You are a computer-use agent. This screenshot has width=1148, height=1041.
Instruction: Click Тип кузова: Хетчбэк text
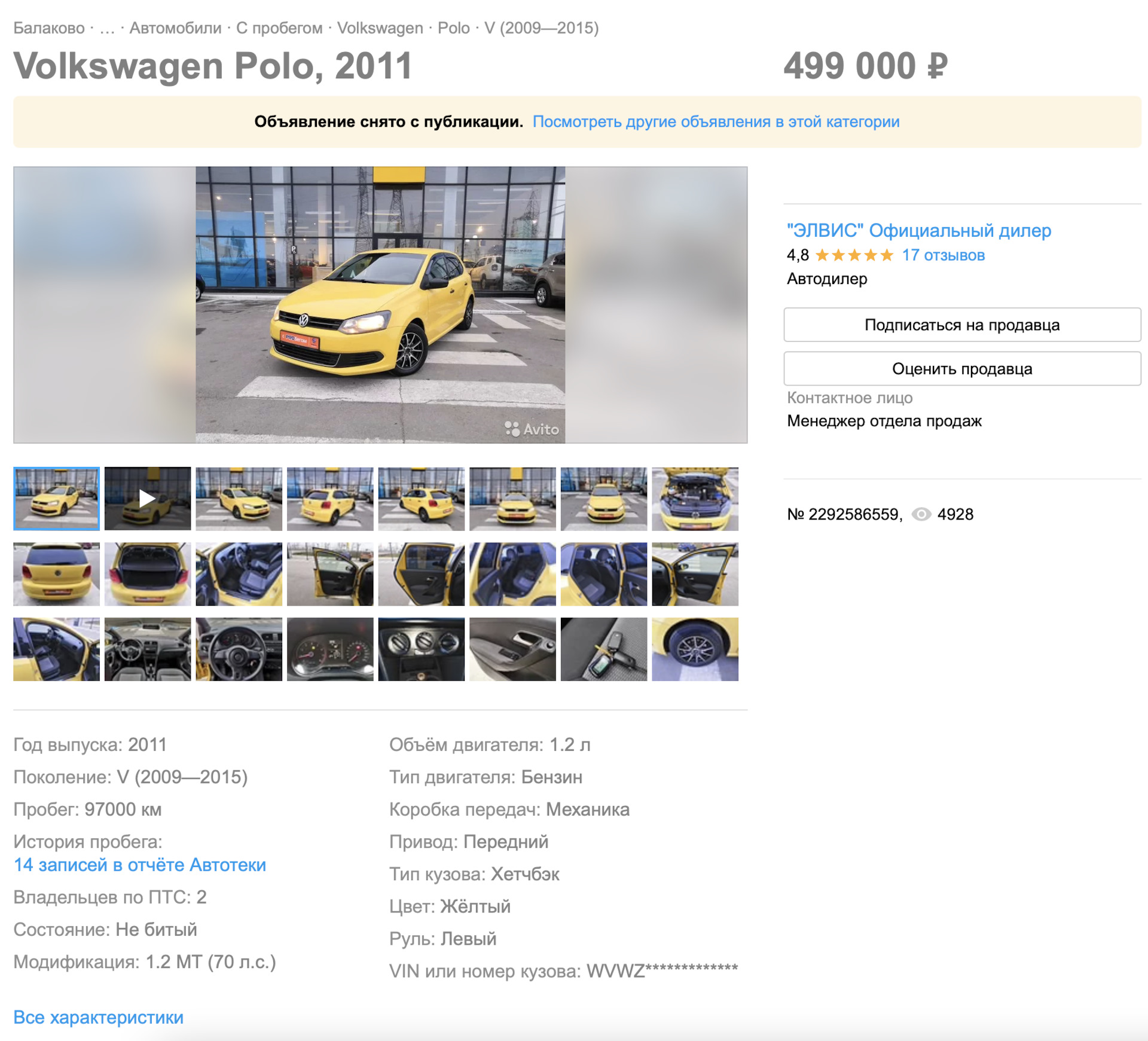pyautogui.click(x=474, y=874)
